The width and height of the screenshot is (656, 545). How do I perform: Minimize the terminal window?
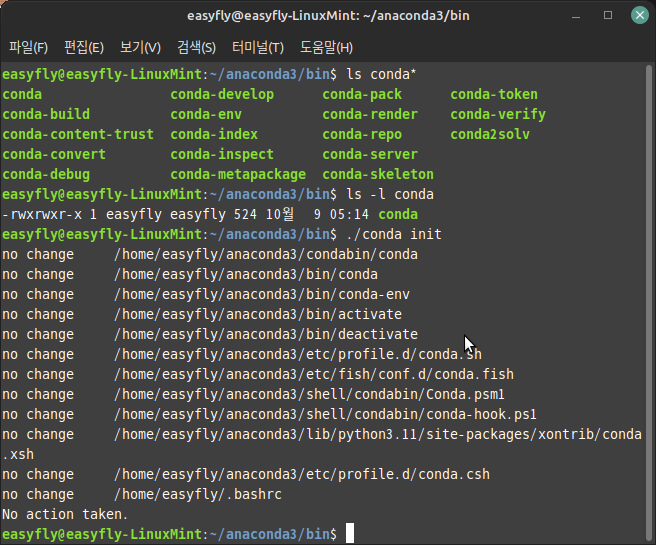pyautogui.click(x=576, y=16)
